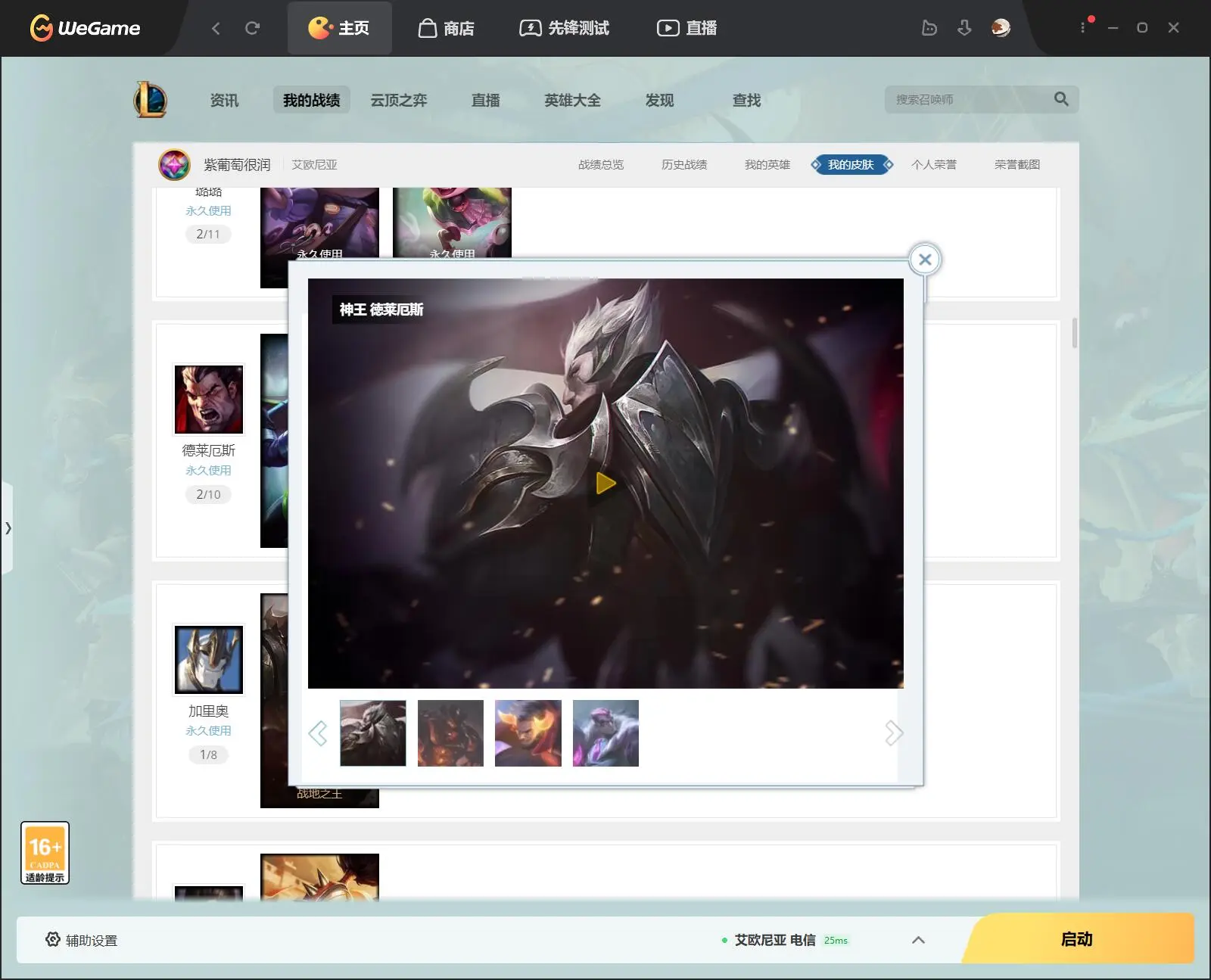Click the user avatar in title bar
Image resolution: width=1211 pixels, height=980 pixels.
click(x=1001, y=28)
